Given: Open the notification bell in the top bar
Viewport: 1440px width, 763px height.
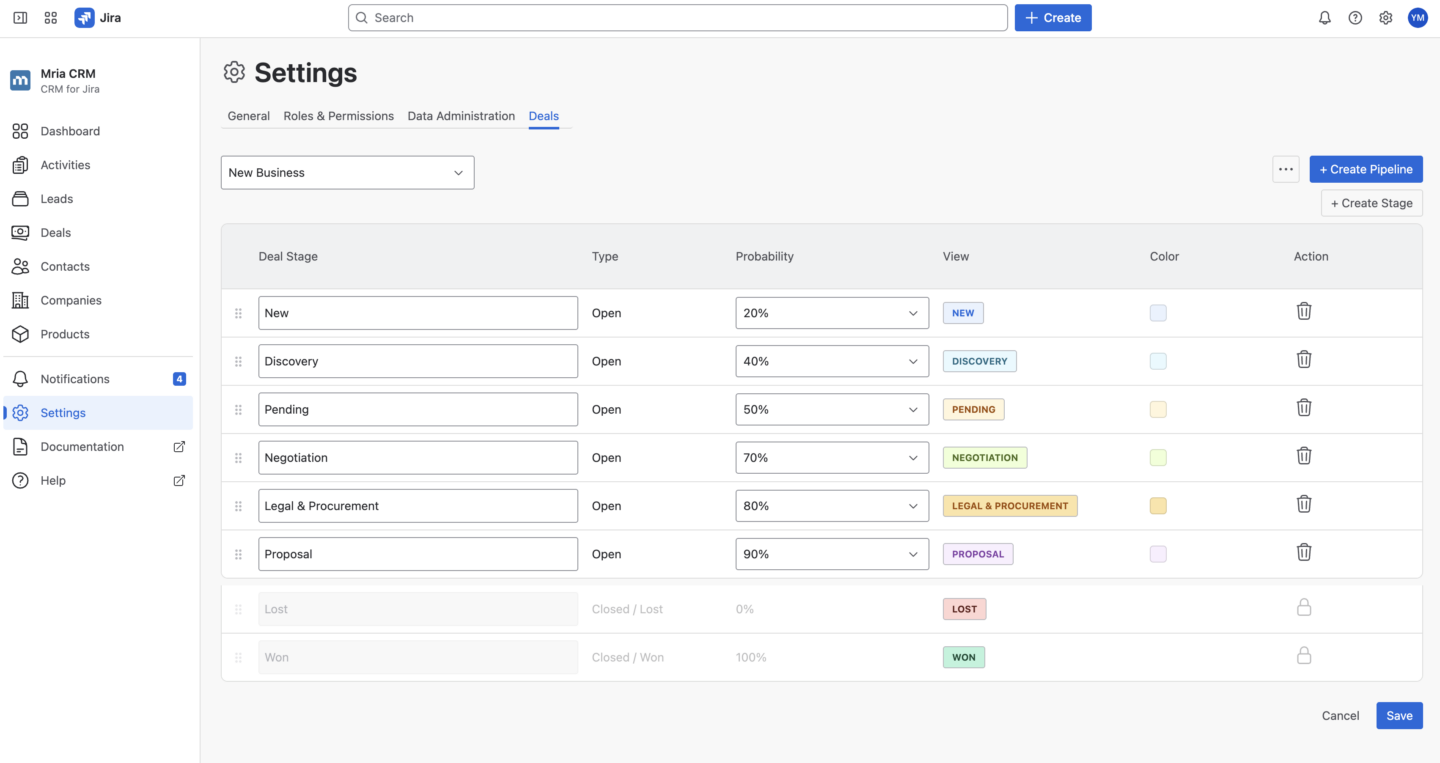Looking at the screenshot, I should (x=1324, y=17).
